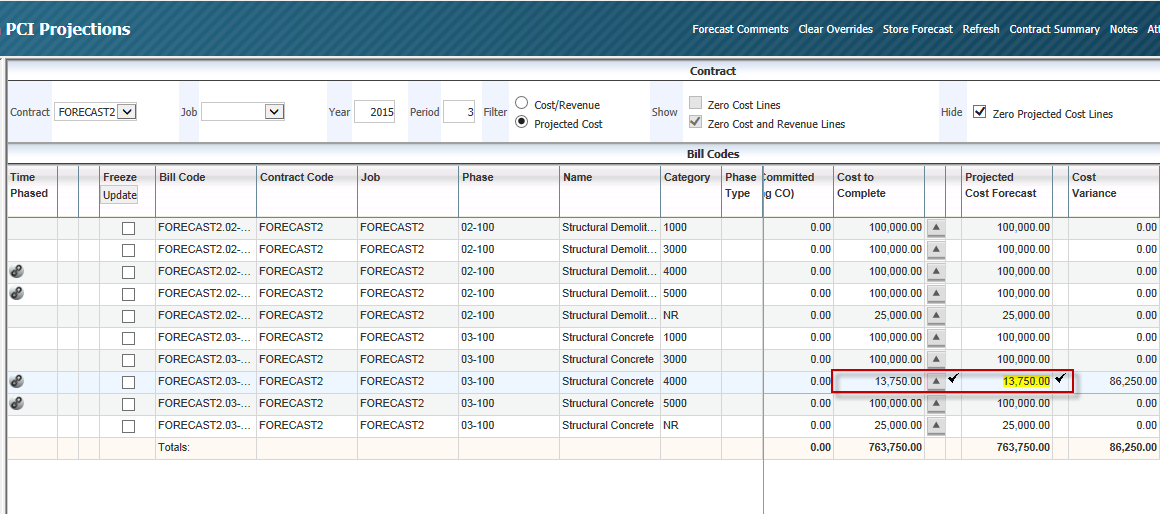Click time phased icon for Structural Concrete 5000

tap(17, 404)
